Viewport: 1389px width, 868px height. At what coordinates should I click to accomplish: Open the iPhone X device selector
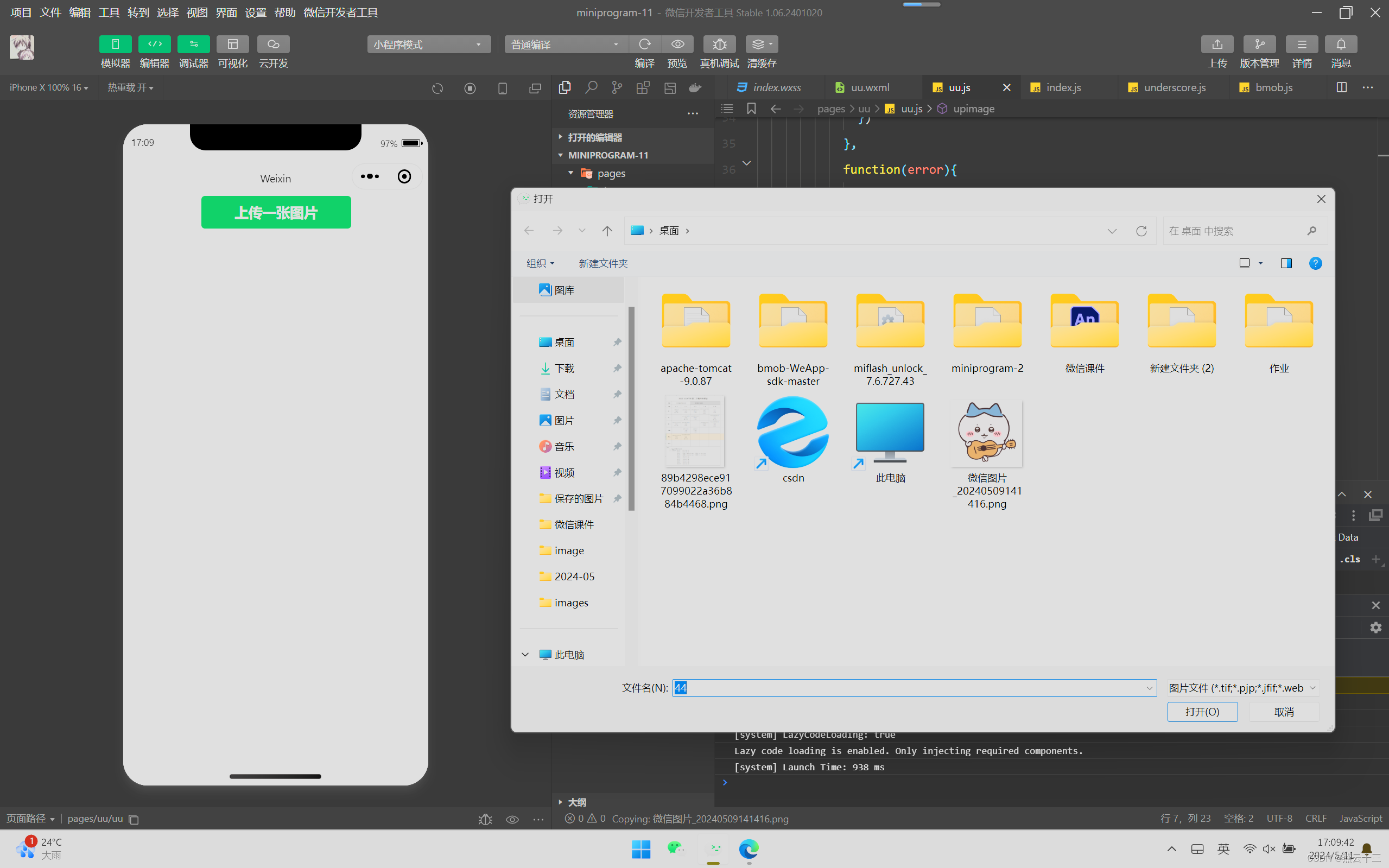point(49,87)
